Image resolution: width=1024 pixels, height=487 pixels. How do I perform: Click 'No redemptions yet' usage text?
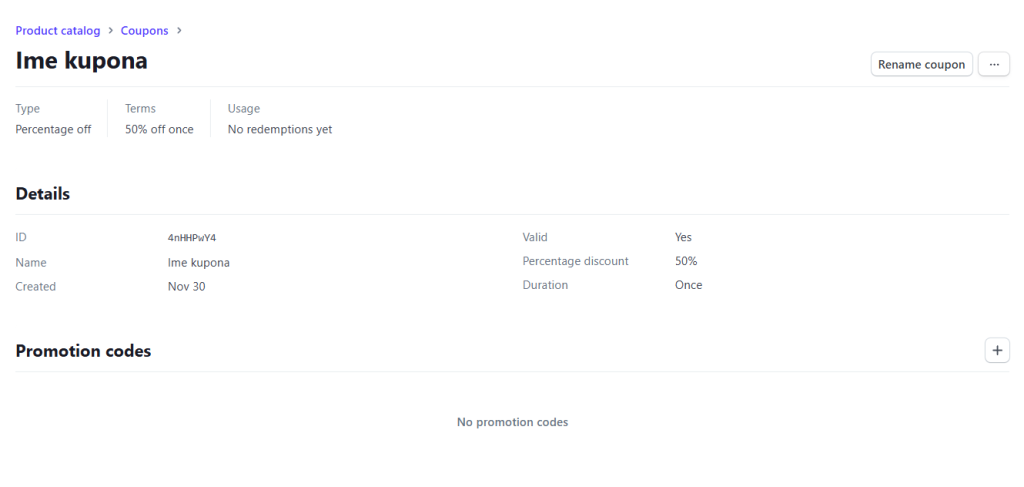click(280, 129)
